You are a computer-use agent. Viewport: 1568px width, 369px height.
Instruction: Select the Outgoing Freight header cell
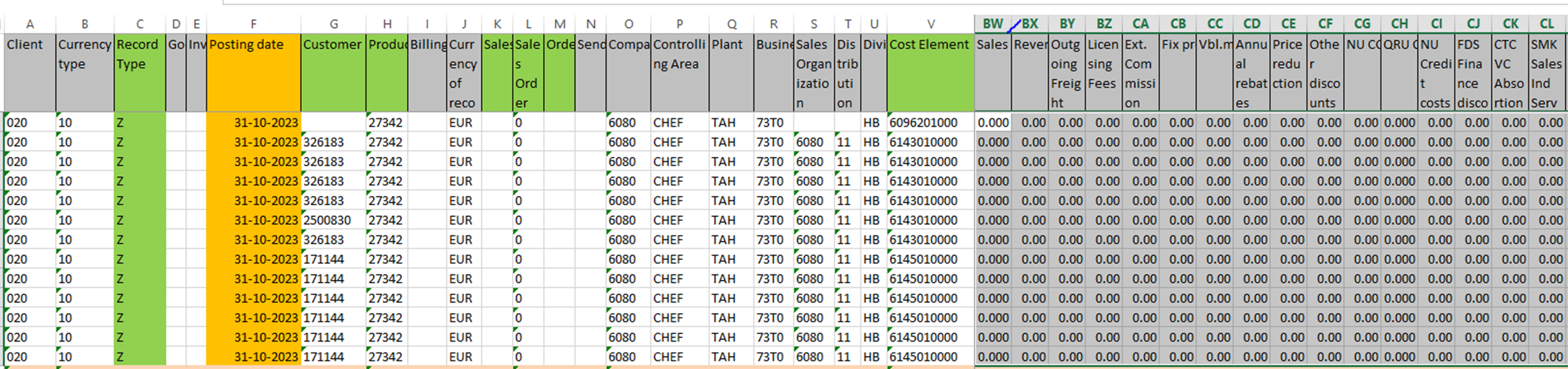click(x=1066, y=73)
